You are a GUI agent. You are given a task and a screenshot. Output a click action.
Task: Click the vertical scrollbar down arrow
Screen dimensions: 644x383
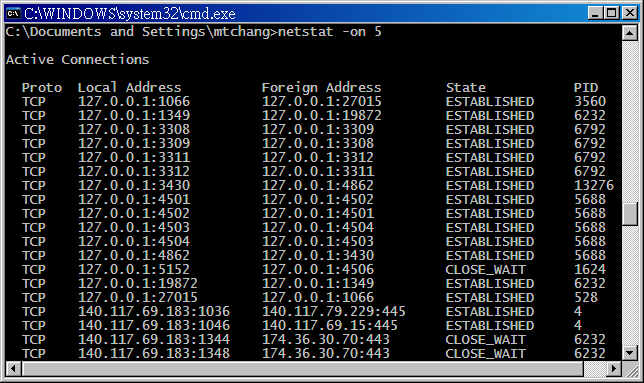630,353
